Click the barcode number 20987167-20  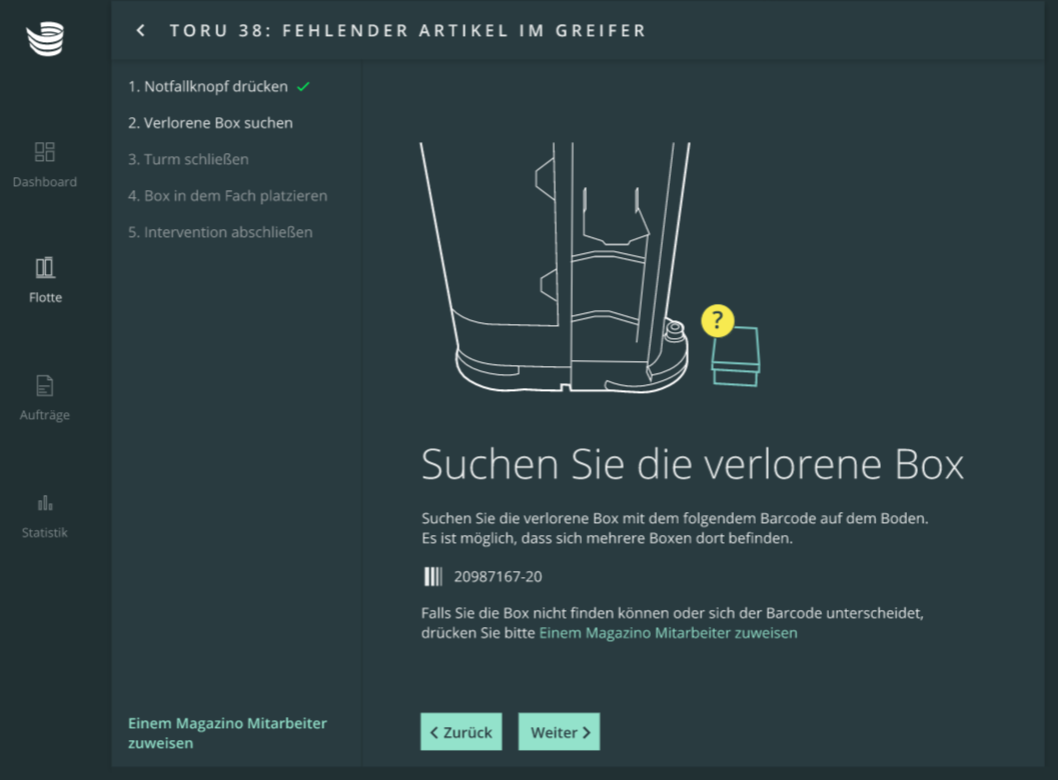pyautogui.click(x=498, y=576)
